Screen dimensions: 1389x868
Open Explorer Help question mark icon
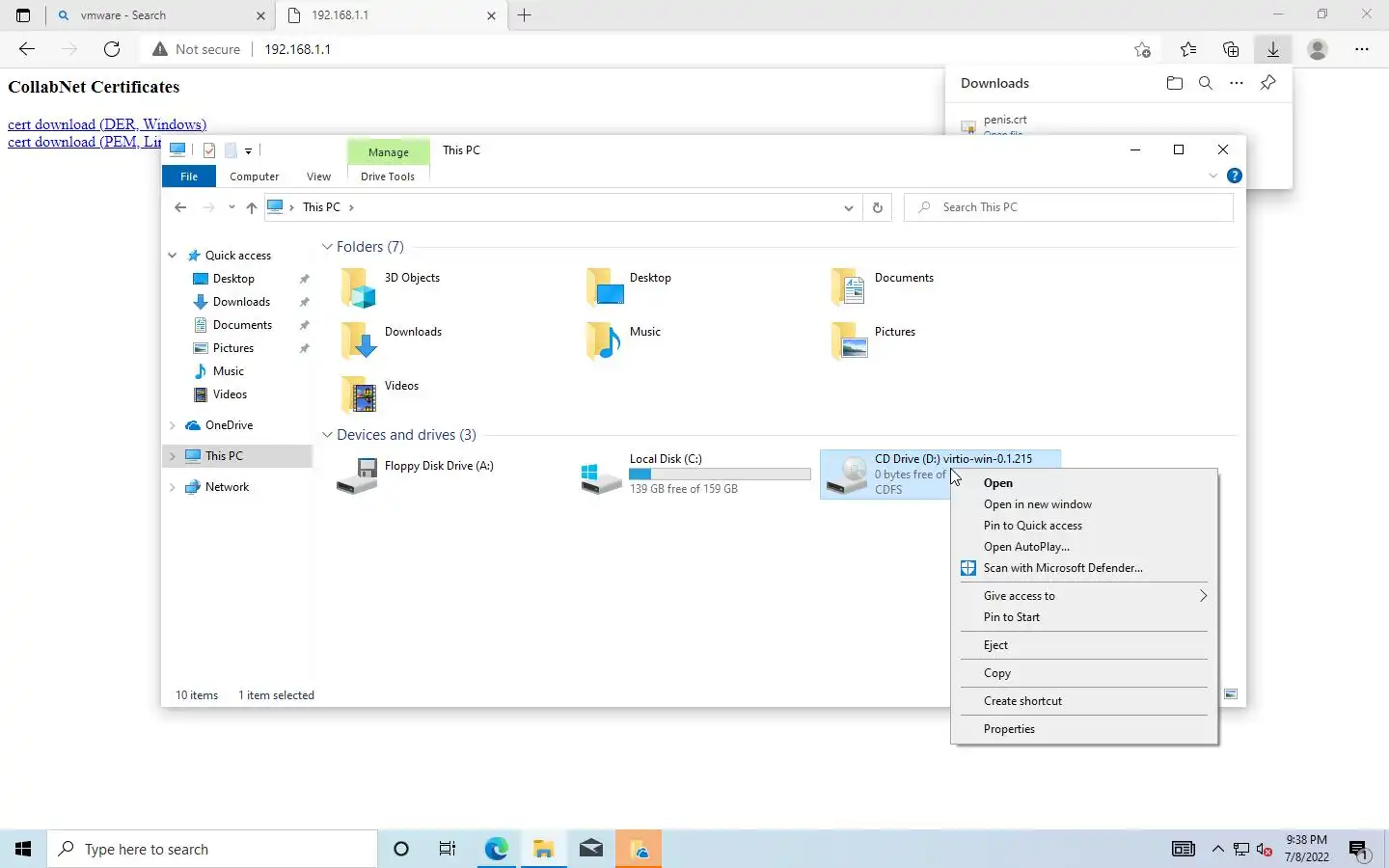click(1234, 176)
